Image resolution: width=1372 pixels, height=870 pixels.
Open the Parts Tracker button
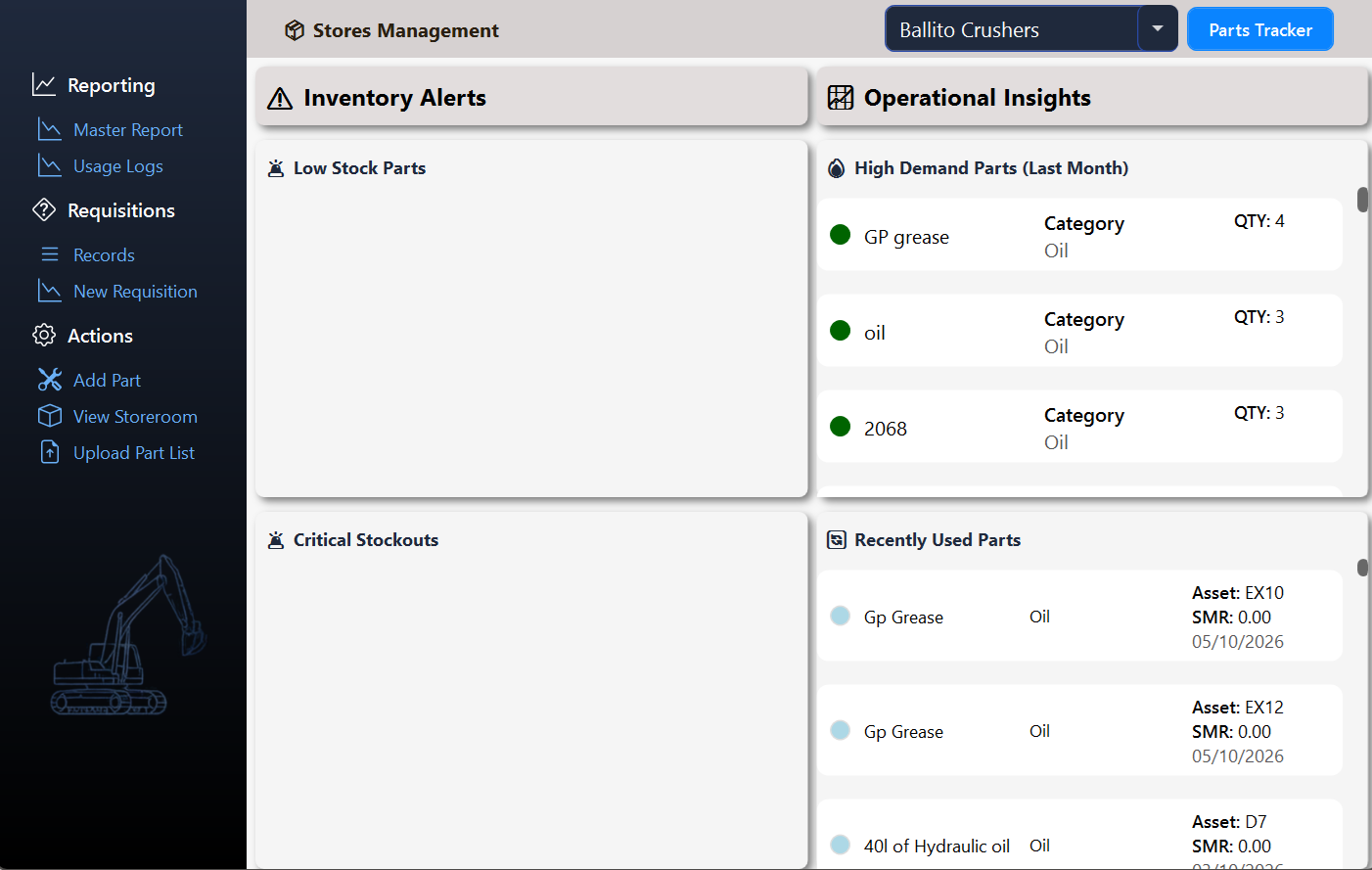pyautogui.click(x=1260, y=29)
